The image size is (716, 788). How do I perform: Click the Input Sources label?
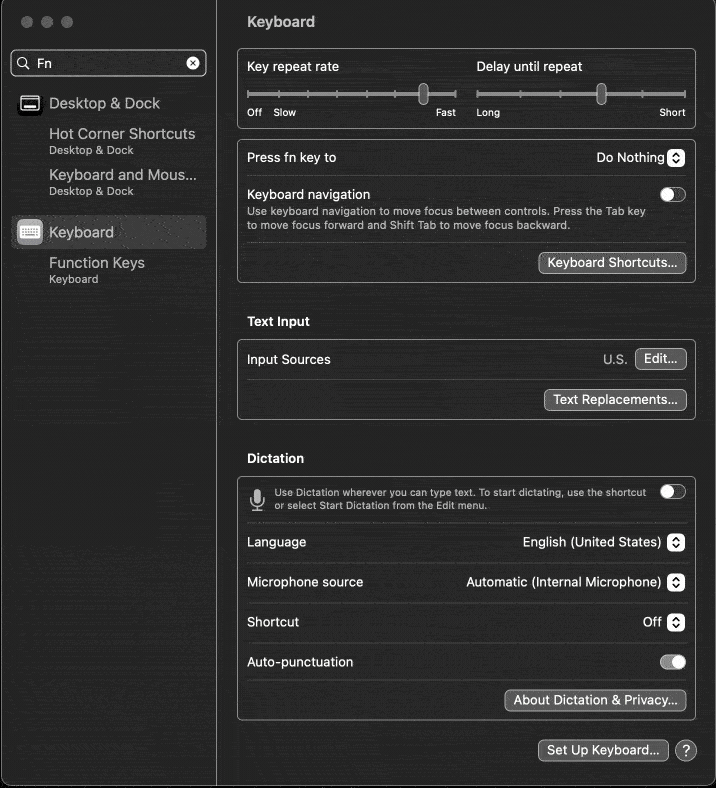[x=288, y=360]
